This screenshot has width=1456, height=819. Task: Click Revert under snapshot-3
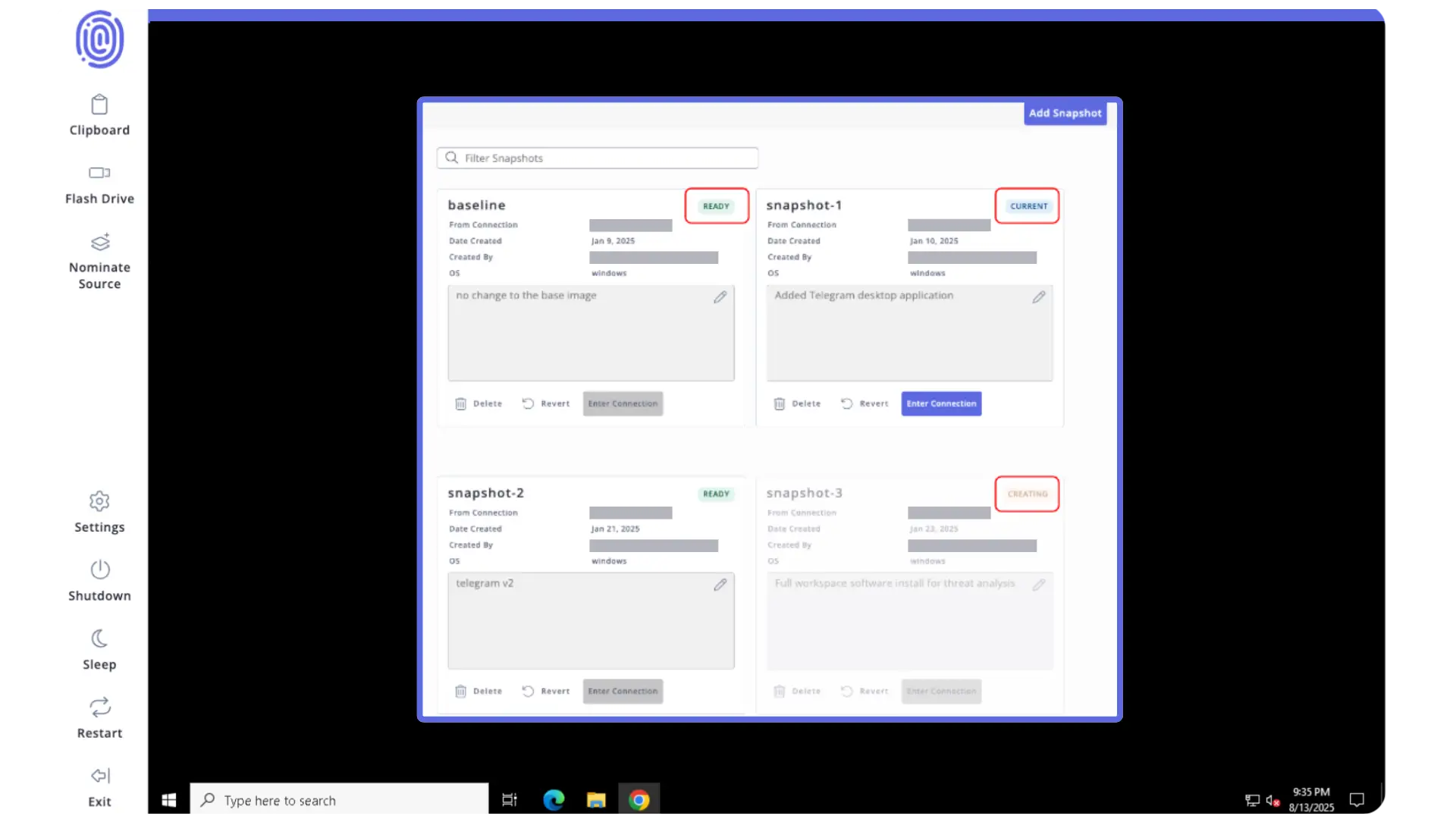point(864,691)
